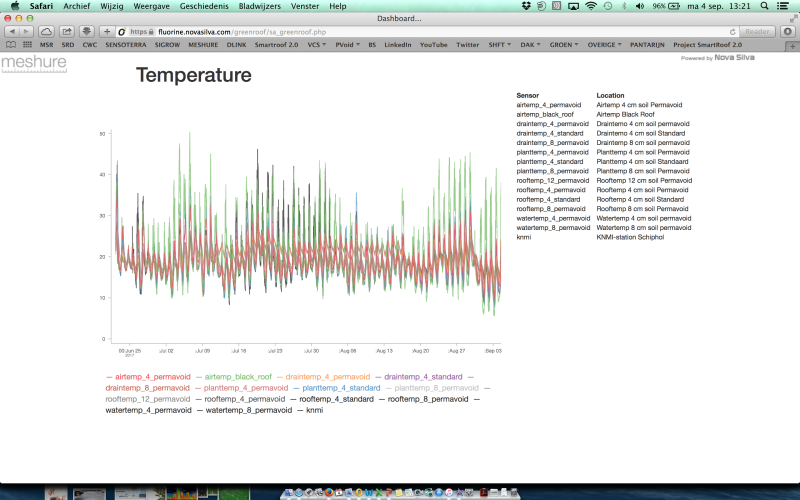The height and width of the screenshot is (500, 800).
Task: Open AirPlay display menu icon
Action: [573, 6]
